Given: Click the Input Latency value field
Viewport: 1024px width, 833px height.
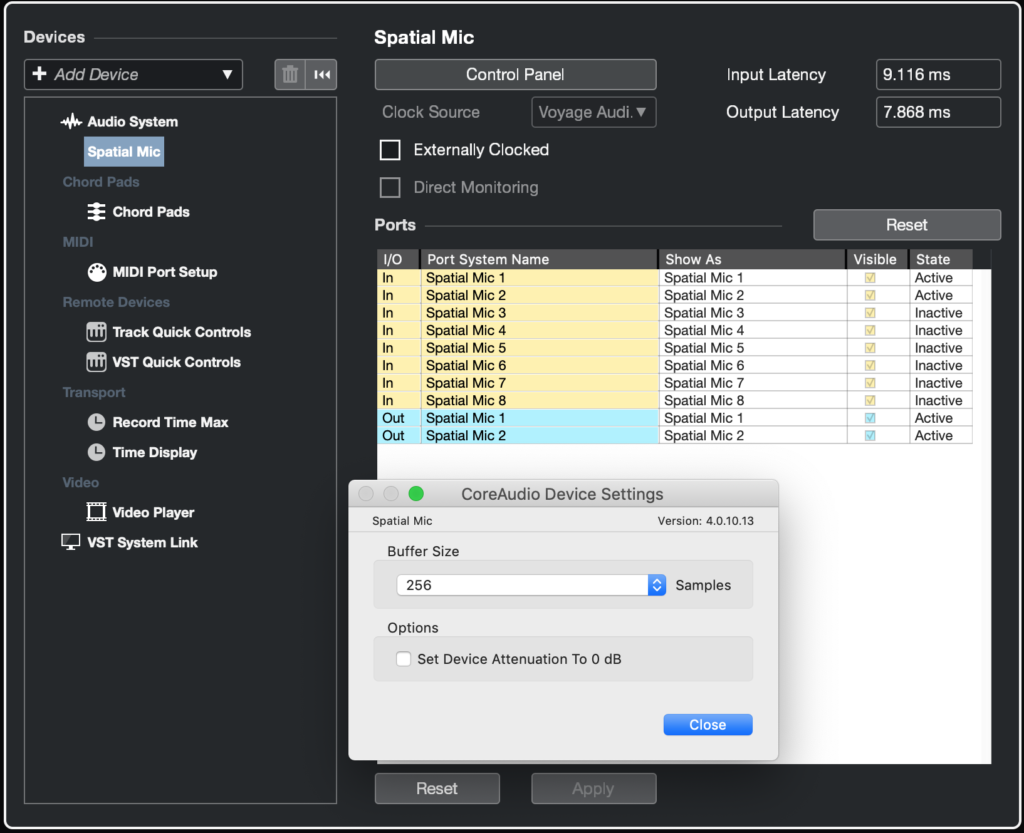Looking at the screenshot, I should click(x=938, y=74).
